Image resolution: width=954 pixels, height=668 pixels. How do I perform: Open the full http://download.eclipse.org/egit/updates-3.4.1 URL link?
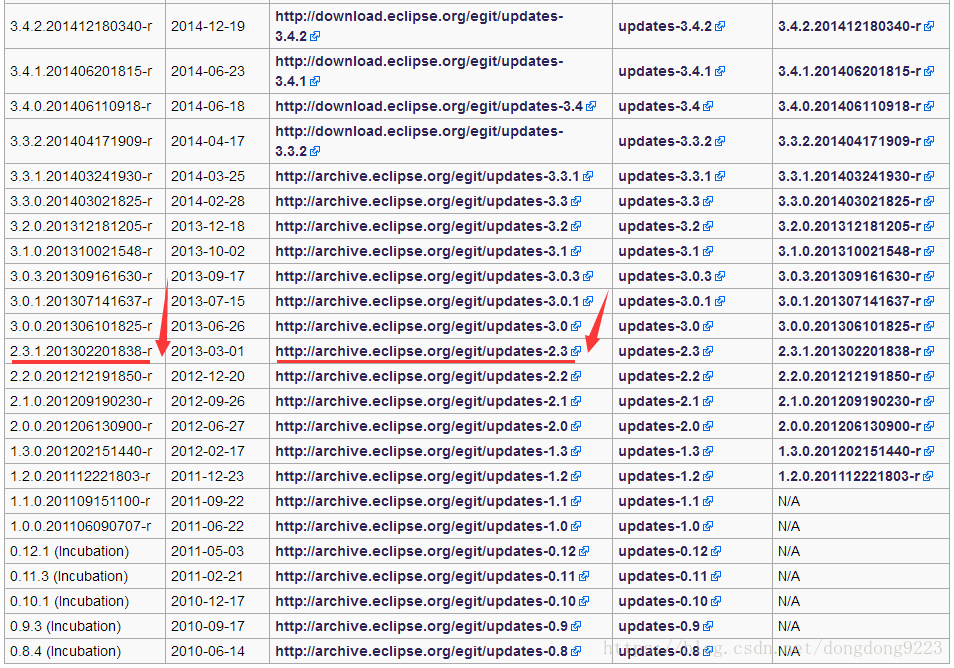[x=419, y=71]
